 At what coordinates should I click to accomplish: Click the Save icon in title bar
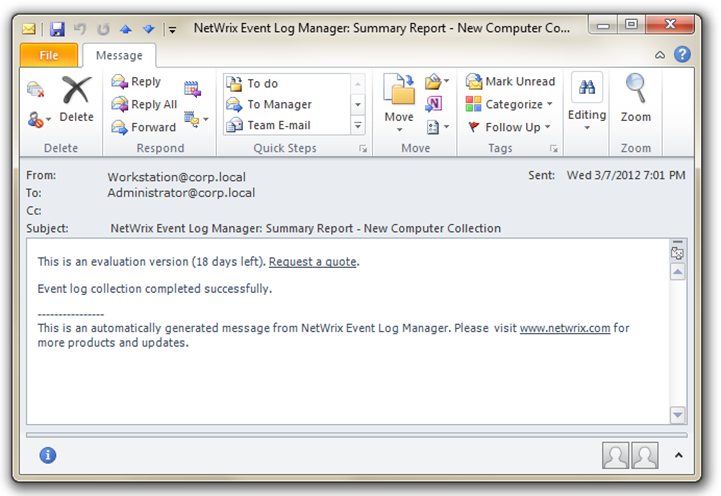[x=57, y=29]
